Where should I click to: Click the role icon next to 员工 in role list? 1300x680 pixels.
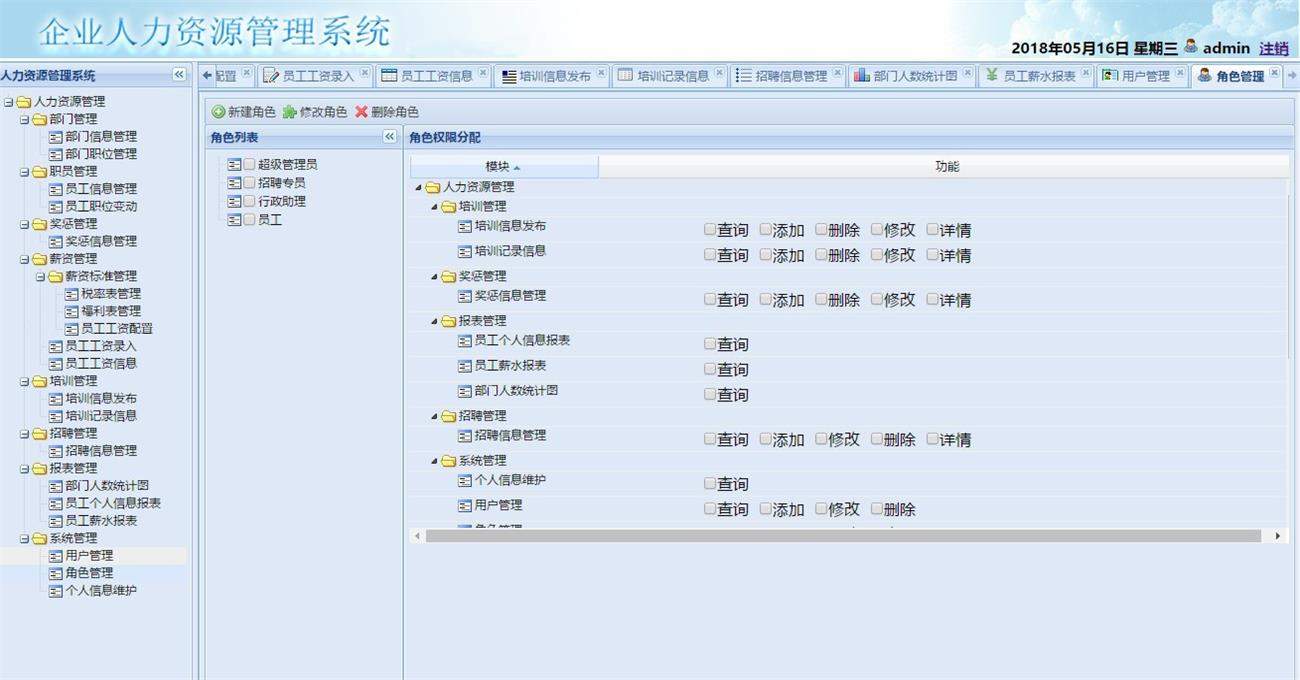(234, 220)
